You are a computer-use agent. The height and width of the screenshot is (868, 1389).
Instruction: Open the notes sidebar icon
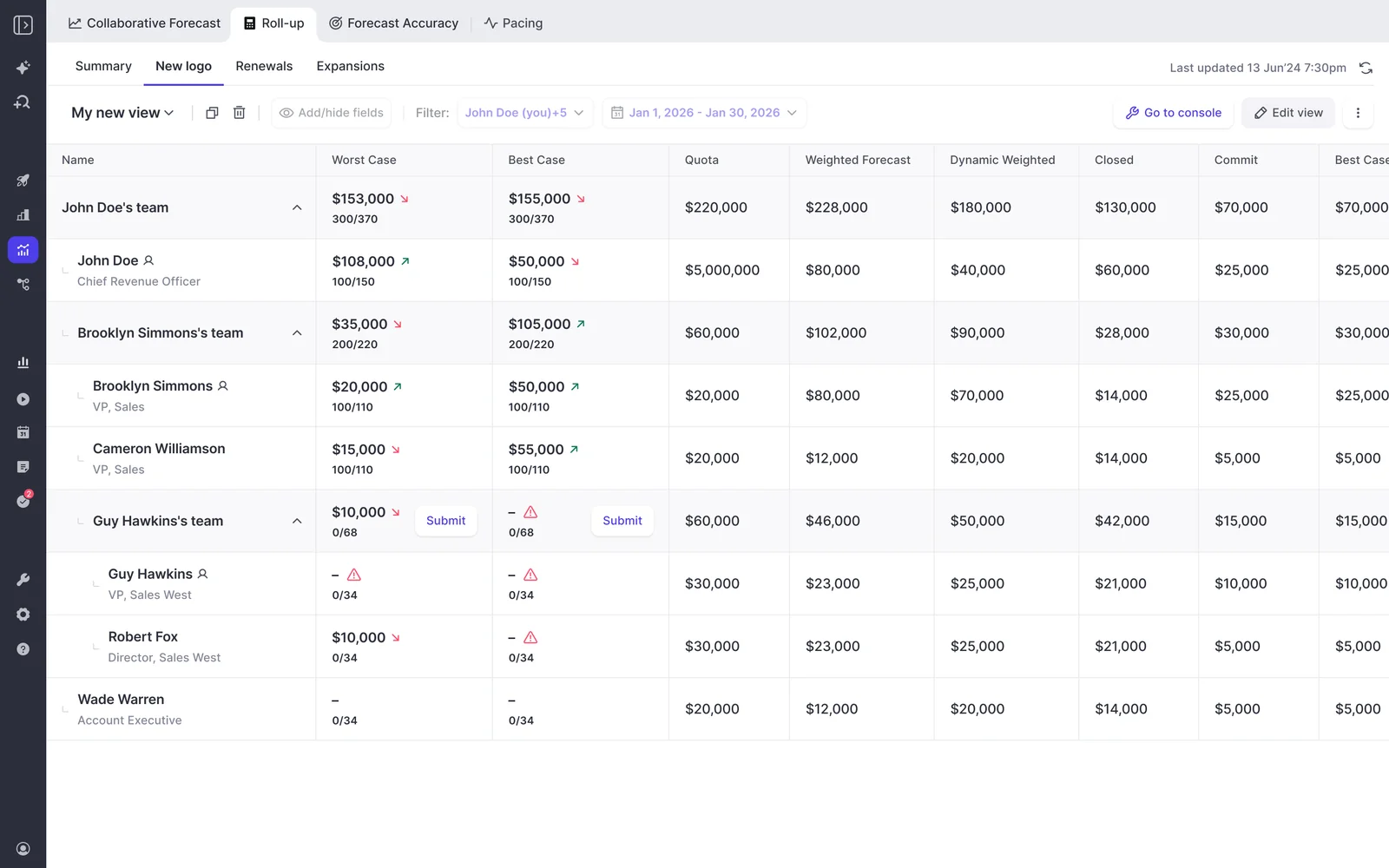click(23, 467)
